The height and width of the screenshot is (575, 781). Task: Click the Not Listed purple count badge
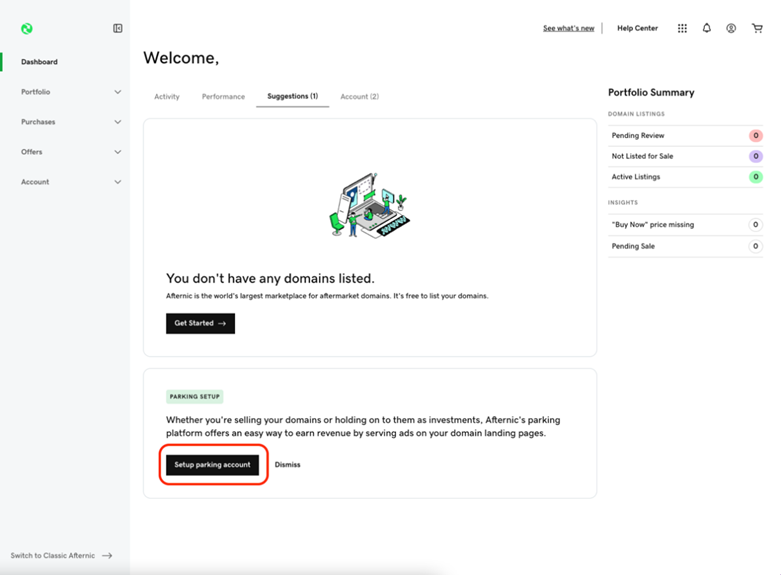(x=756, y=156)
